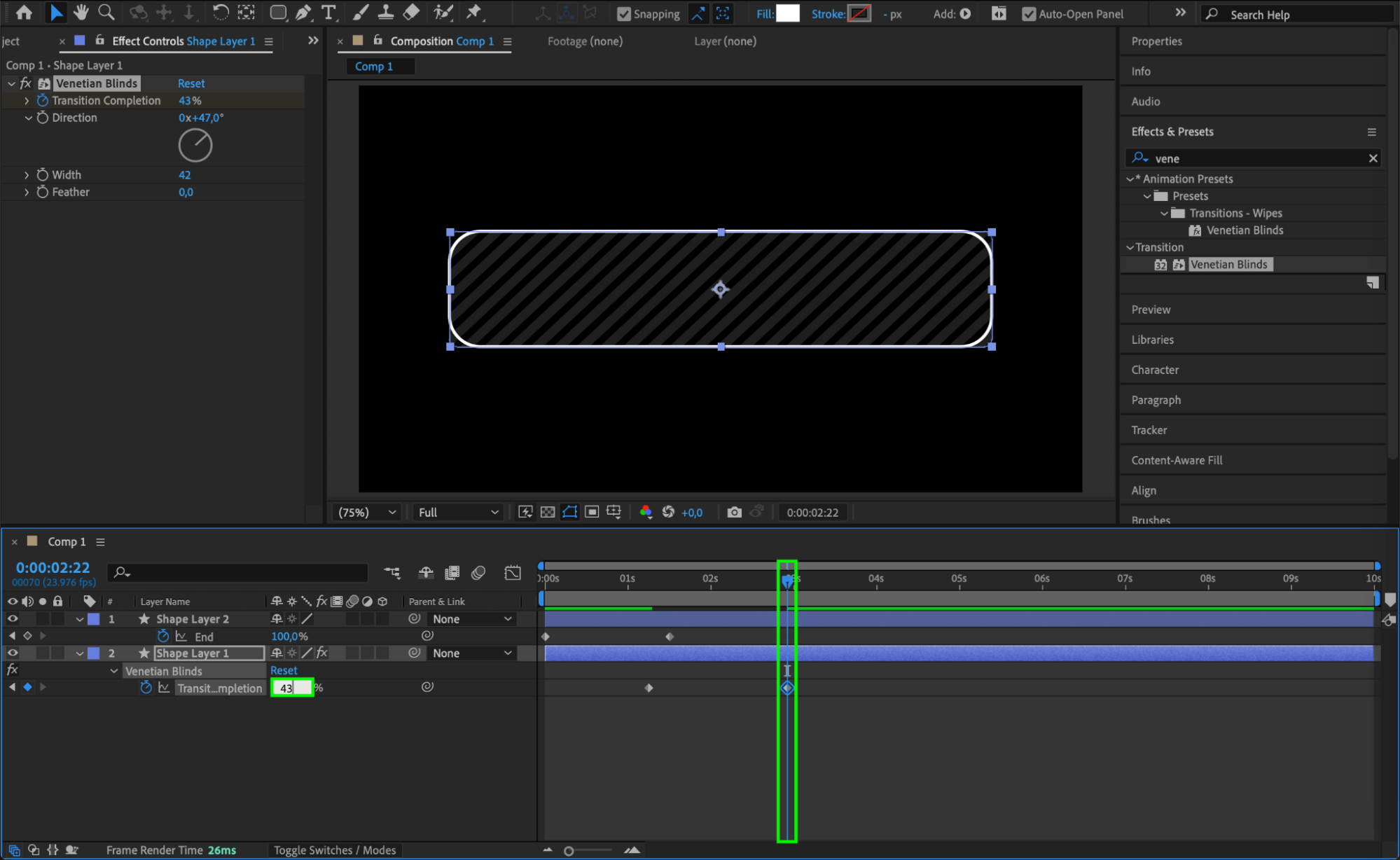The height and width of the screenshot is (860, 1400).
Task: Open the Full resolution dropdown
Action: point(458,512)
